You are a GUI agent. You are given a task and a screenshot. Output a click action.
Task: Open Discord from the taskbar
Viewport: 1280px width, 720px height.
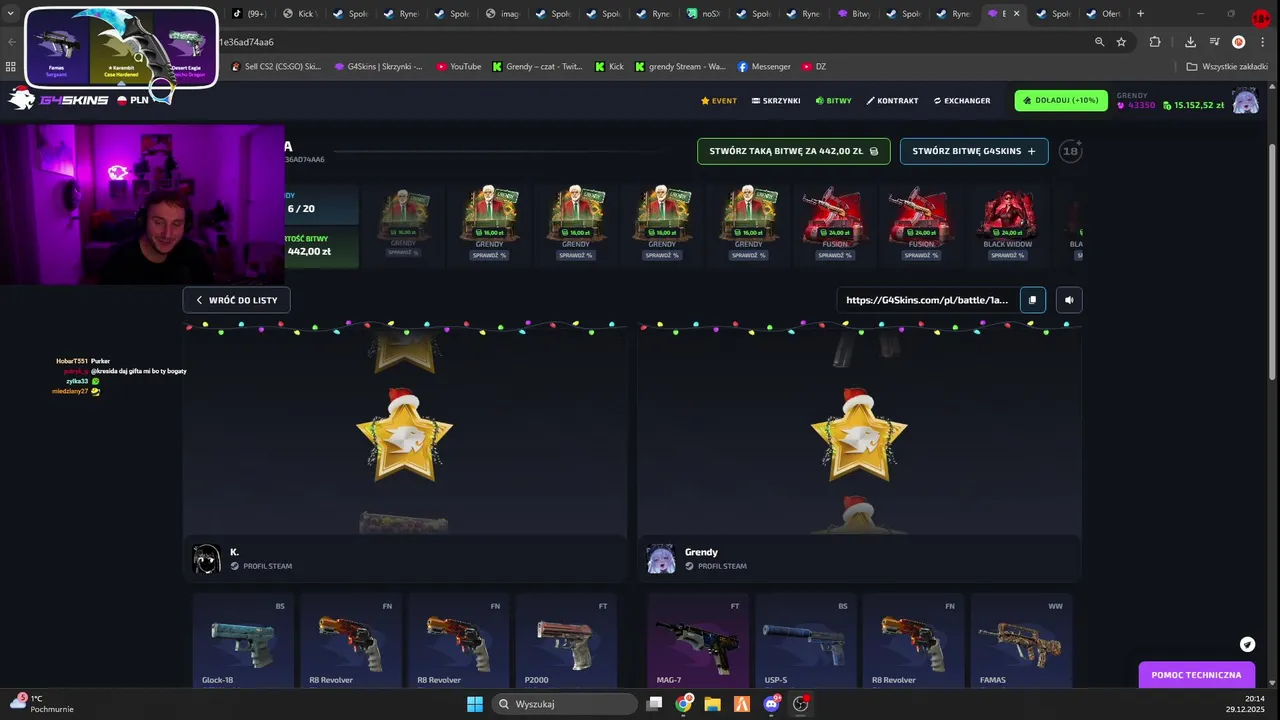tap(771, 704)
